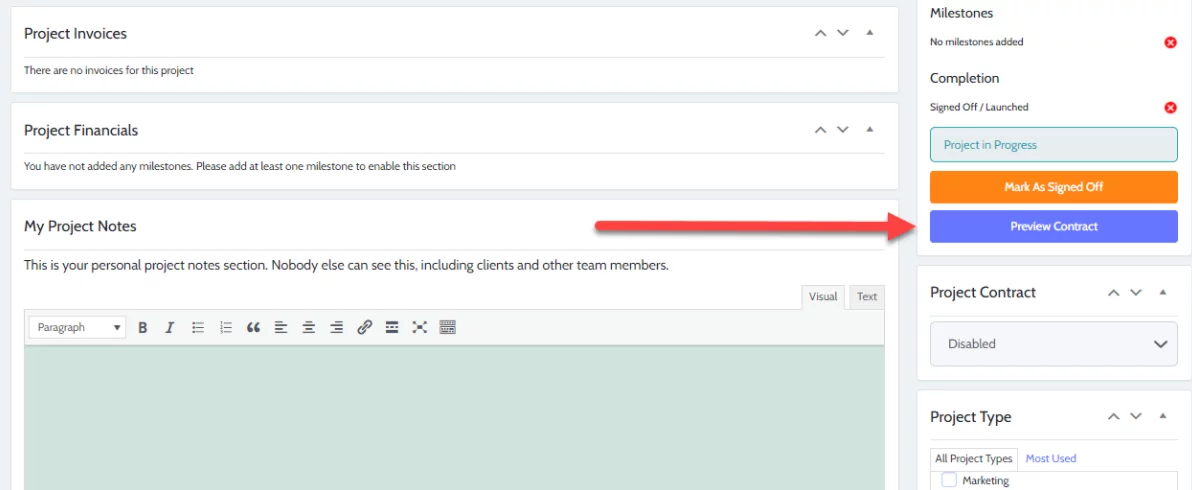
Task: Move Project Invoices panel up
Action: [x=820, y=33]
